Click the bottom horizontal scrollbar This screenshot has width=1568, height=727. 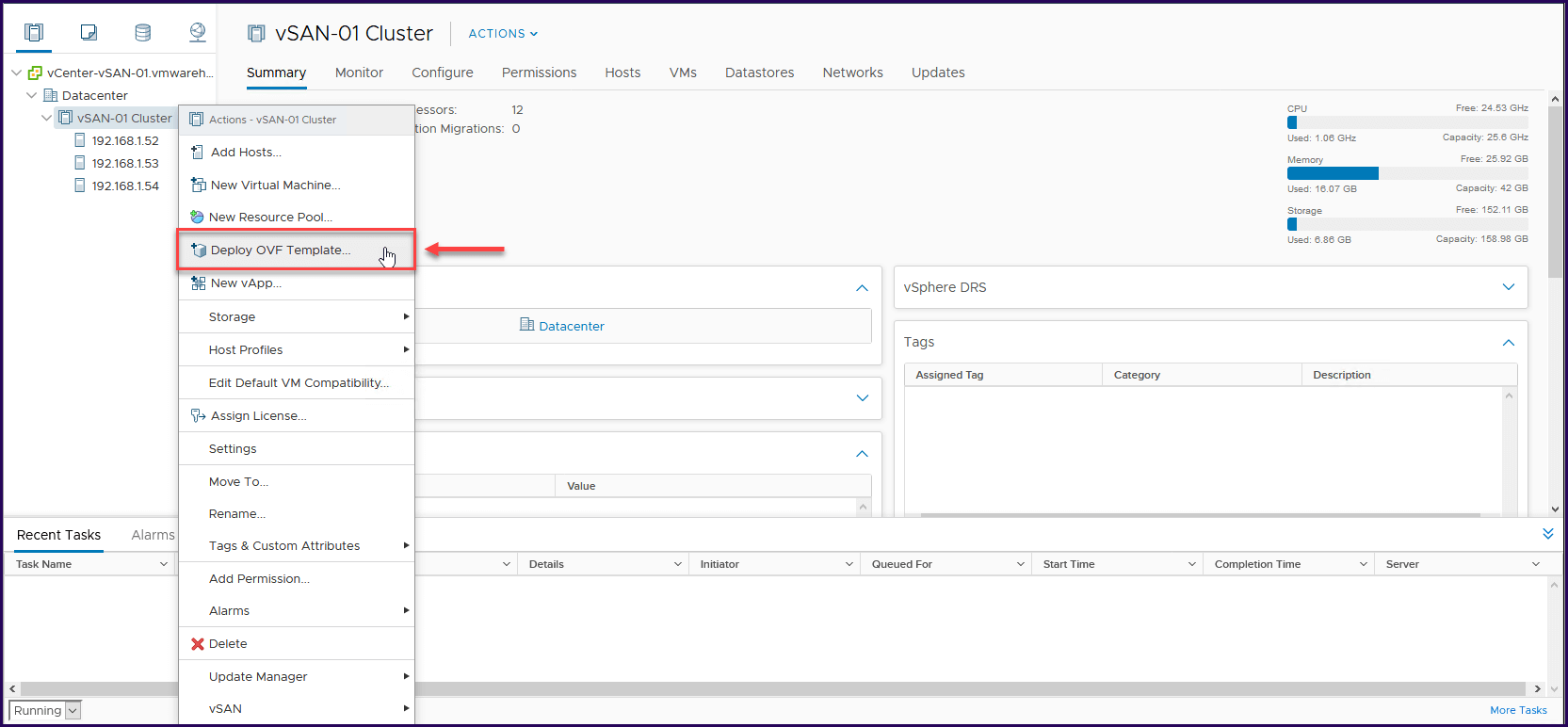772,688
